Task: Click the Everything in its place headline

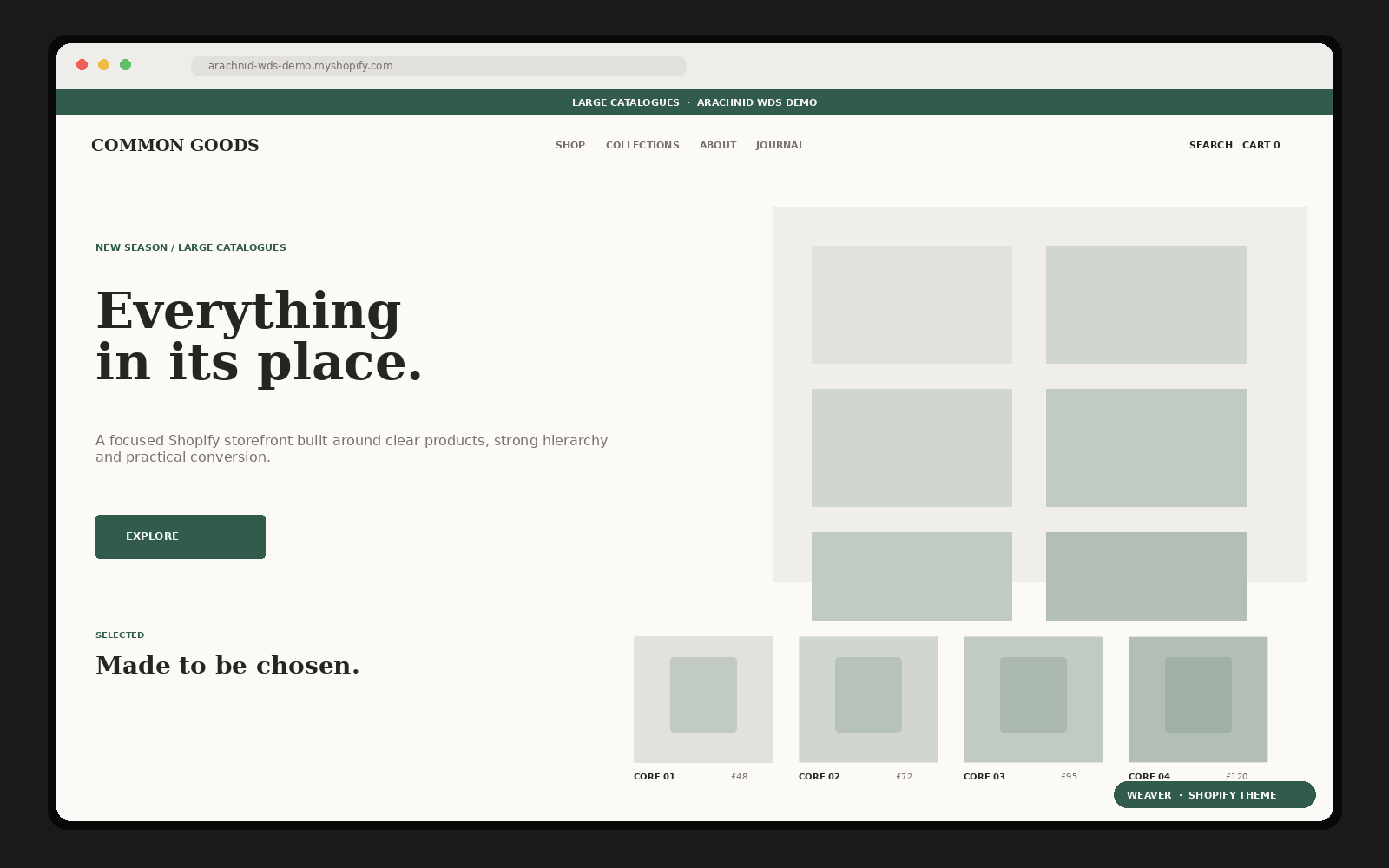Action: tap(259, 337)
